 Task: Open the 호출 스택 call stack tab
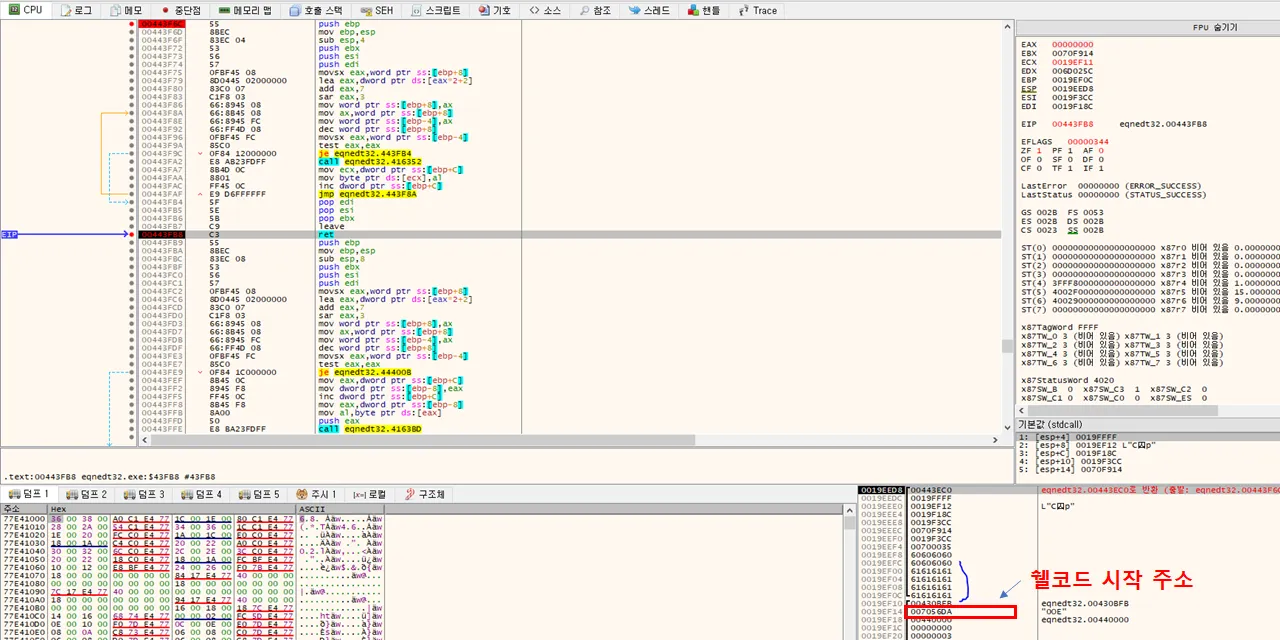pos(316,10)
